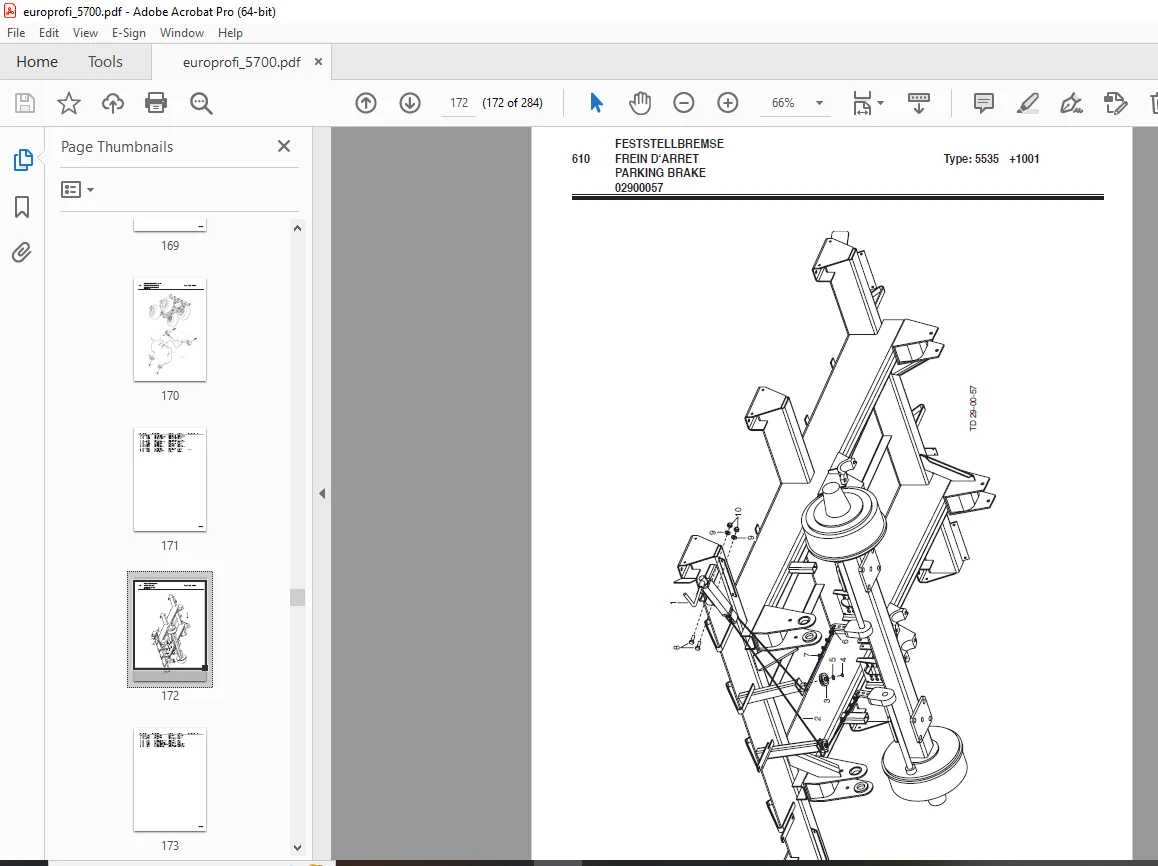Click the 66% zoom value field

click(x=783, y=103)
